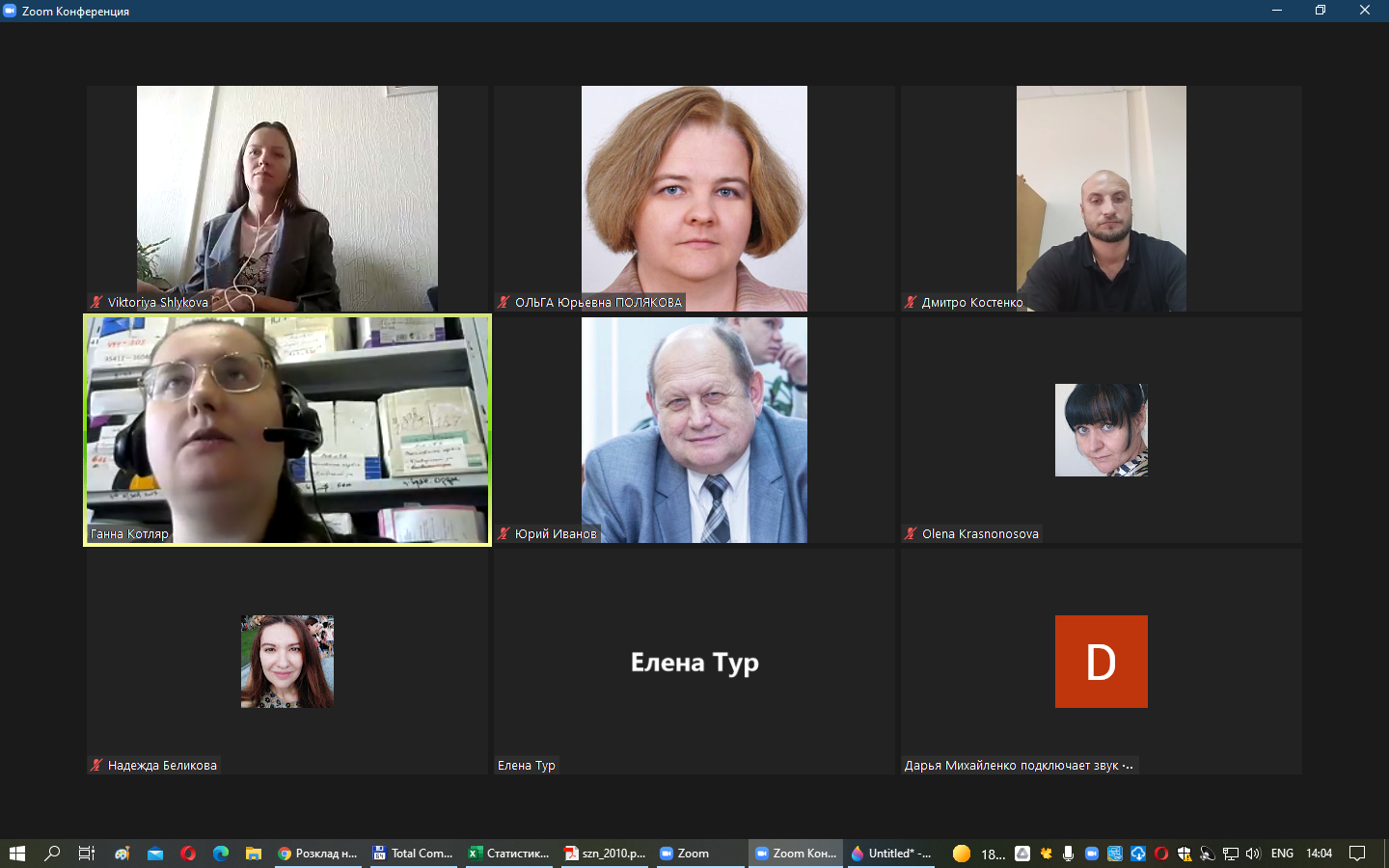Click the Start button
Image resolution: width=1389 pixels, height=868 pixels.
click(16, 853)
